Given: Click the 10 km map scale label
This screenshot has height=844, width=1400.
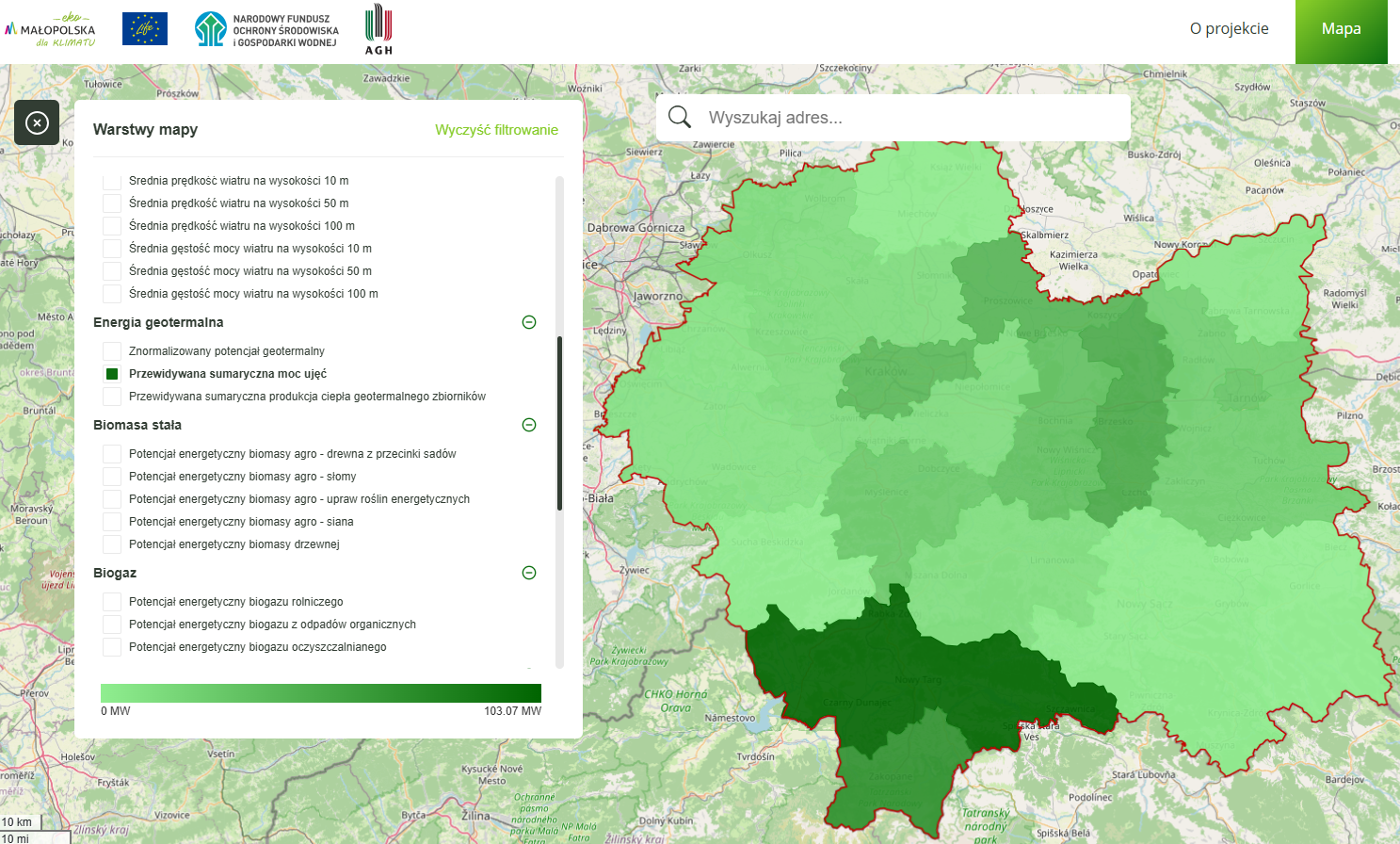Looking at the screenshot, I should 17,822.
